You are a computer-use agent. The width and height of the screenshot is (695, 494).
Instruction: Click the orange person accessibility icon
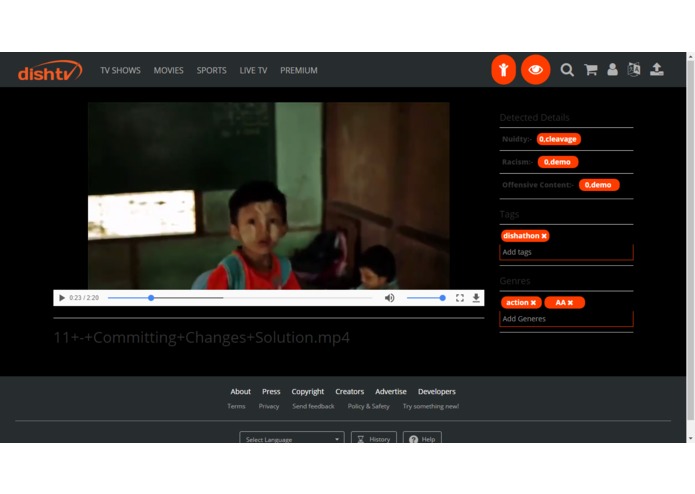503,70
